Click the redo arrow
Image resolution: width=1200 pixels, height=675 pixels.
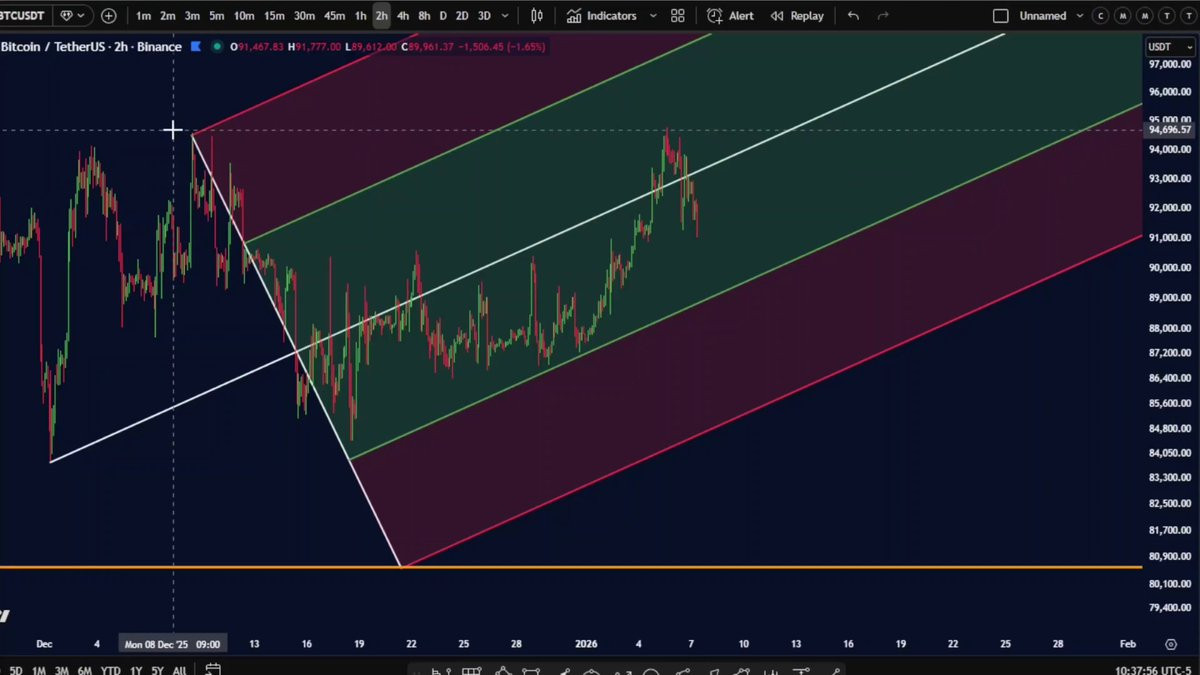[883, 16]
